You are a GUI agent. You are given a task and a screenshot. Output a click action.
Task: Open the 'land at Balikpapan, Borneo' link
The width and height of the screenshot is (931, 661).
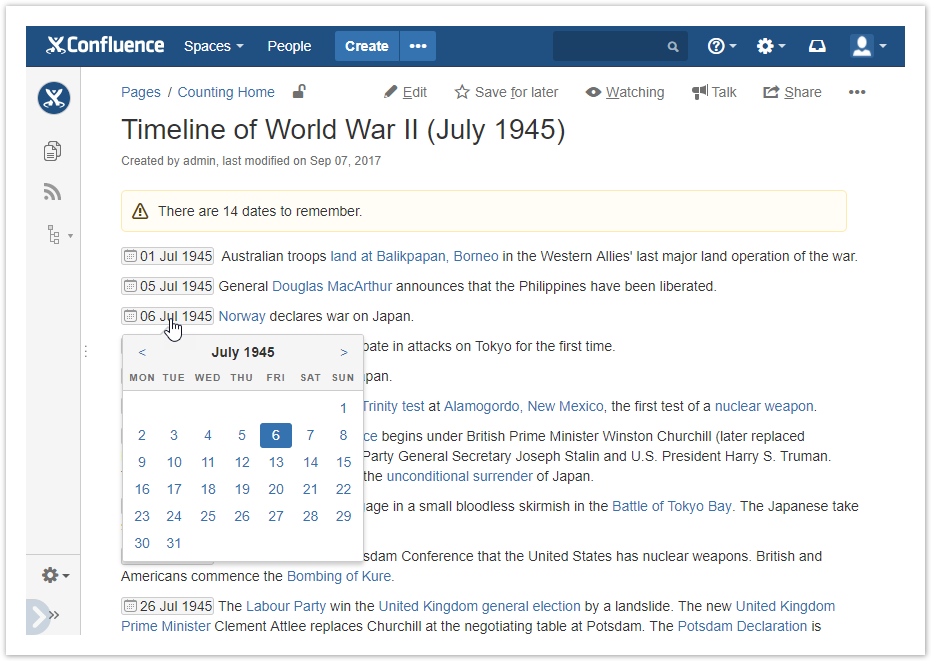(x=414, y=256)
